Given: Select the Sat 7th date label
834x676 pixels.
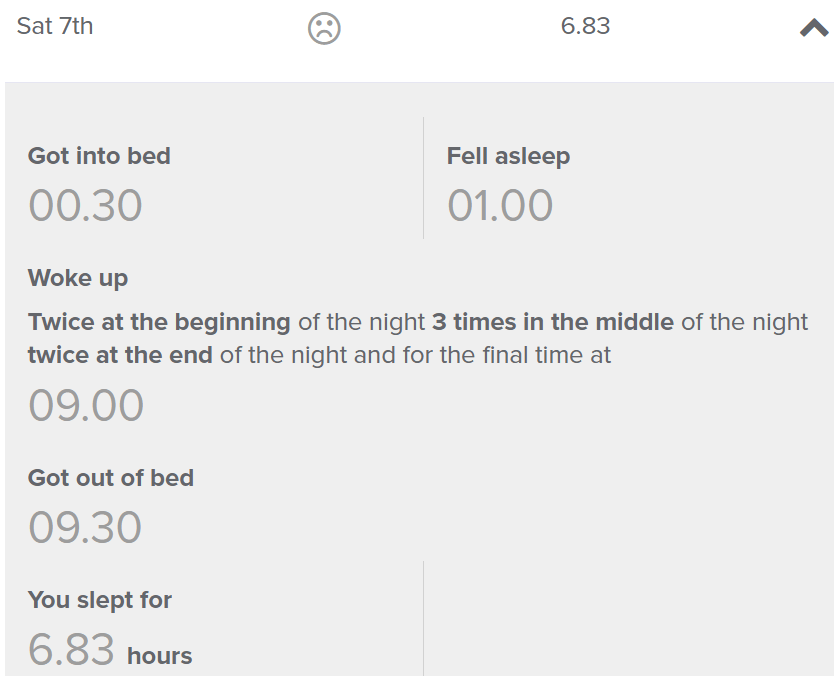Looking at the screenshot, I should point(55,27).
